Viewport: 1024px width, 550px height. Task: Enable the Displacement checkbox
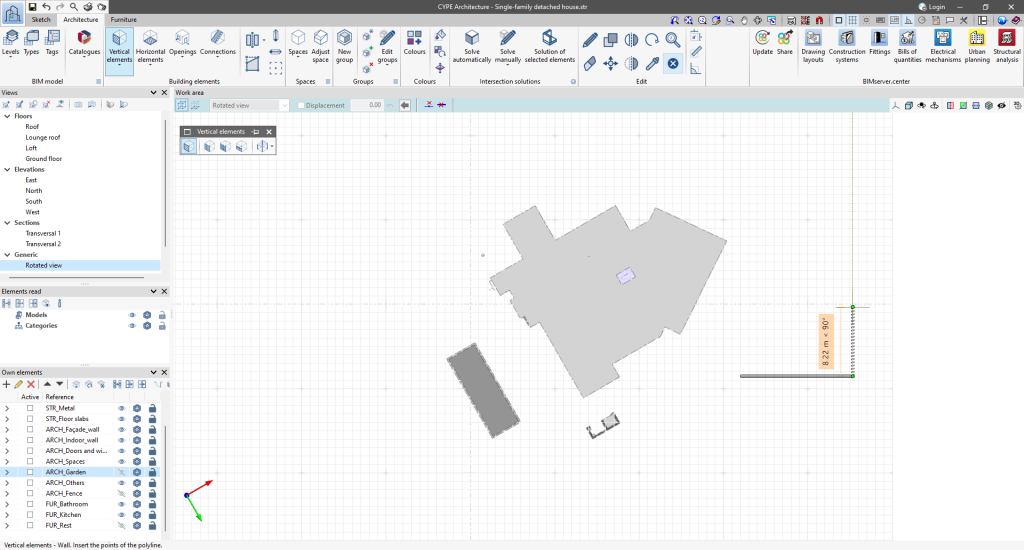[x=302, y=105]
